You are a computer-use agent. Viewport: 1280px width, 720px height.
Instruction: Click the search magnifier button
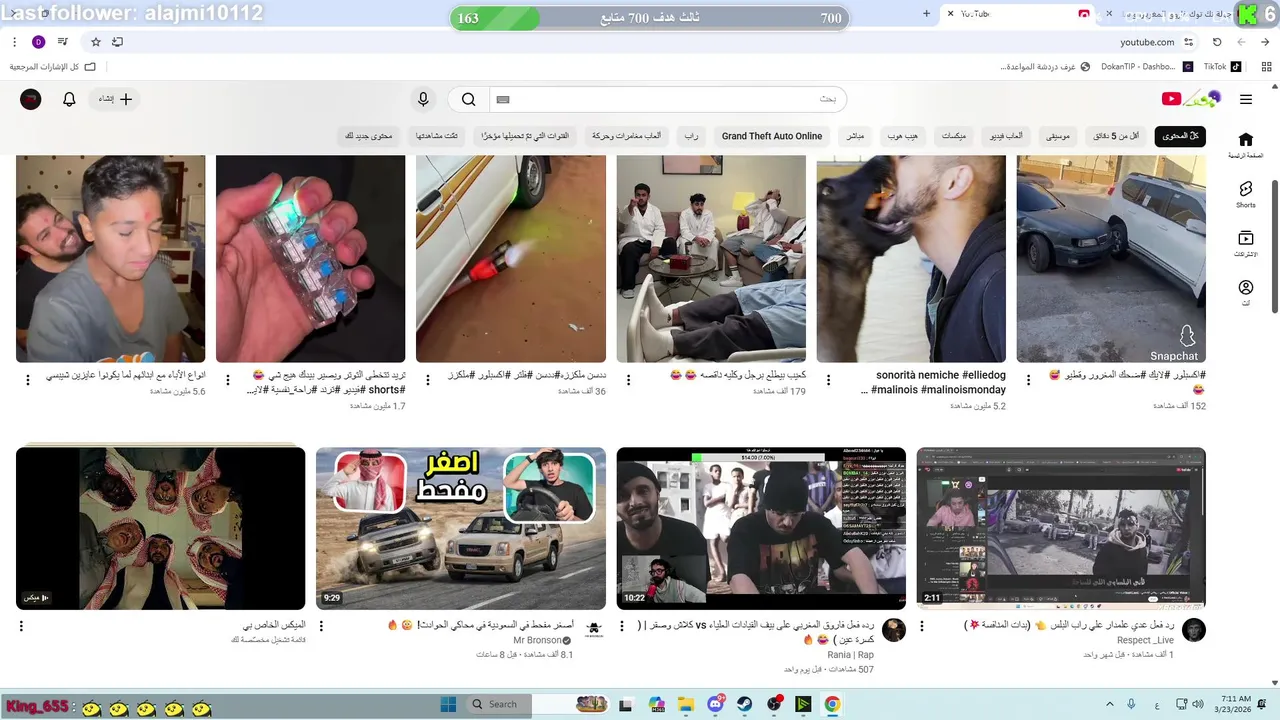click(468, 99)
